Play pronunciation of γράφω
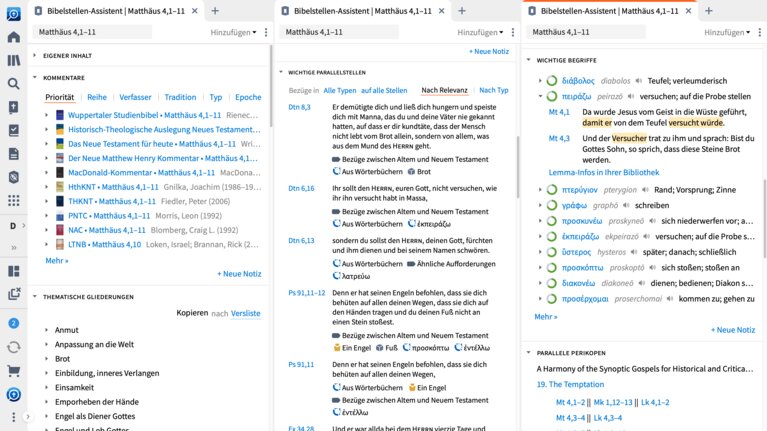This screenshot has height=431, width=767. [627, 205]
